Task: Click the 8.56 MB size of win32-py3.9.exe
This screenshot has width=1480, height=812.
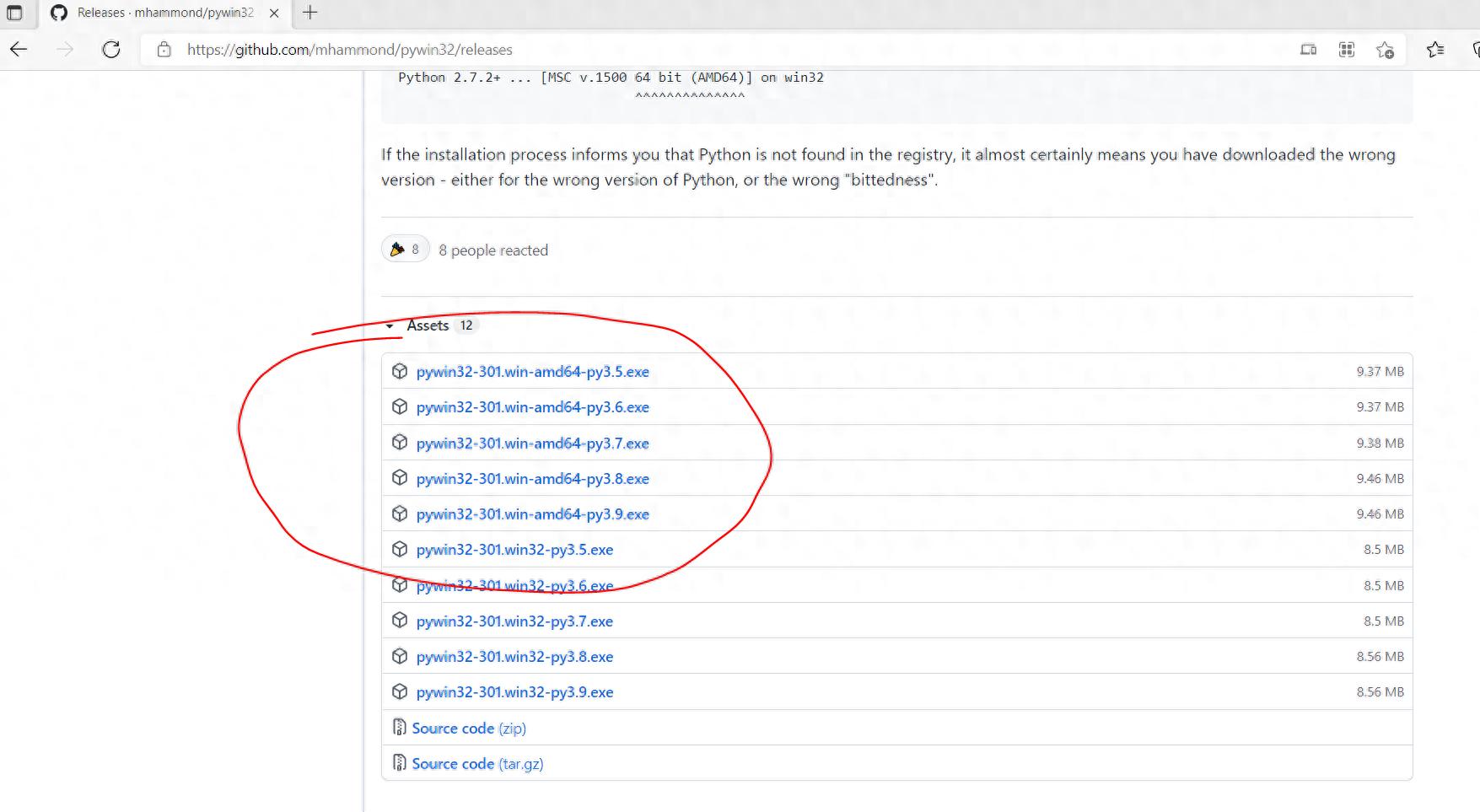Action: [x=1380, y=692]
